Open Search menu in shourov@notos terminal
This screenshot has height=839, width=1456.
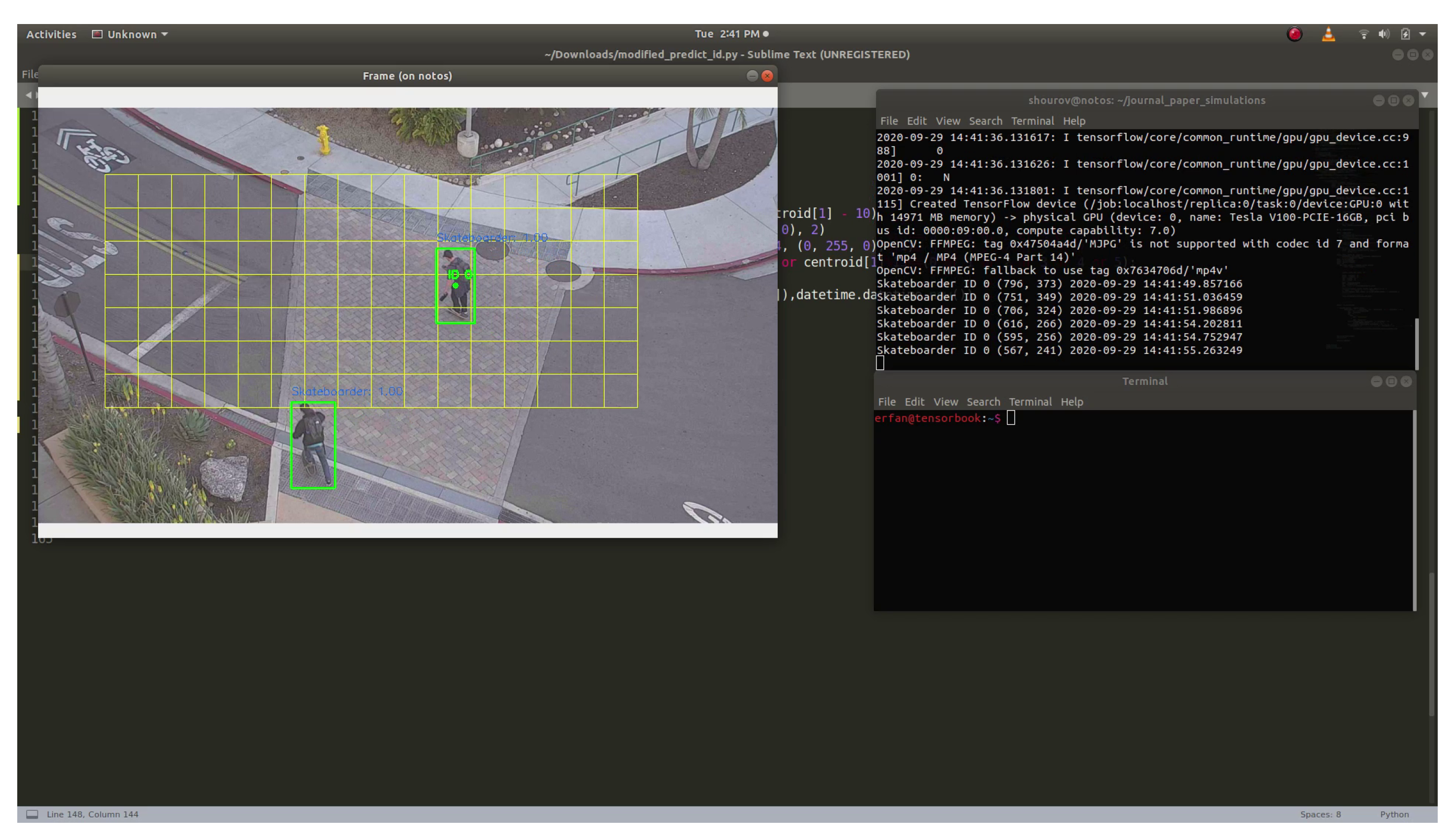point(985,121)
